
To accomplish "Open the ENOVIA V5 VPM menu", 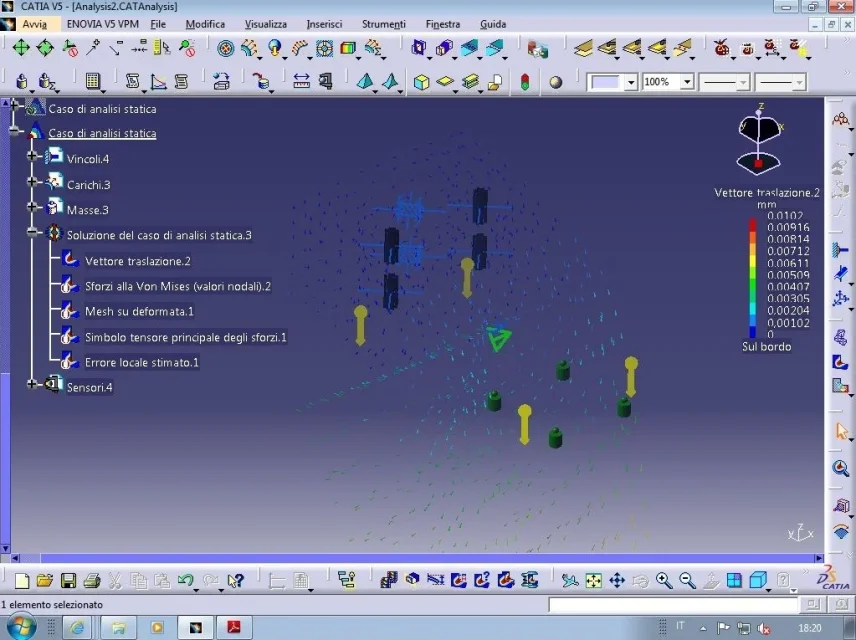I will point(103,24).
